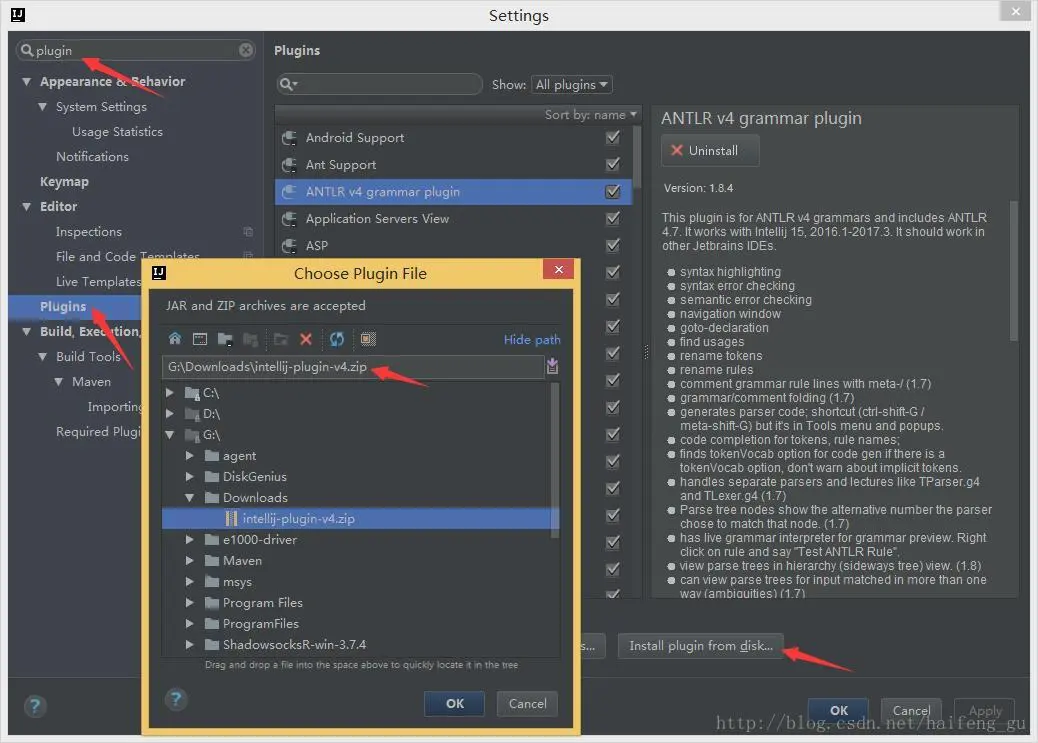Open plugin search history dropdown magnifier

click(x=289, y=84)
